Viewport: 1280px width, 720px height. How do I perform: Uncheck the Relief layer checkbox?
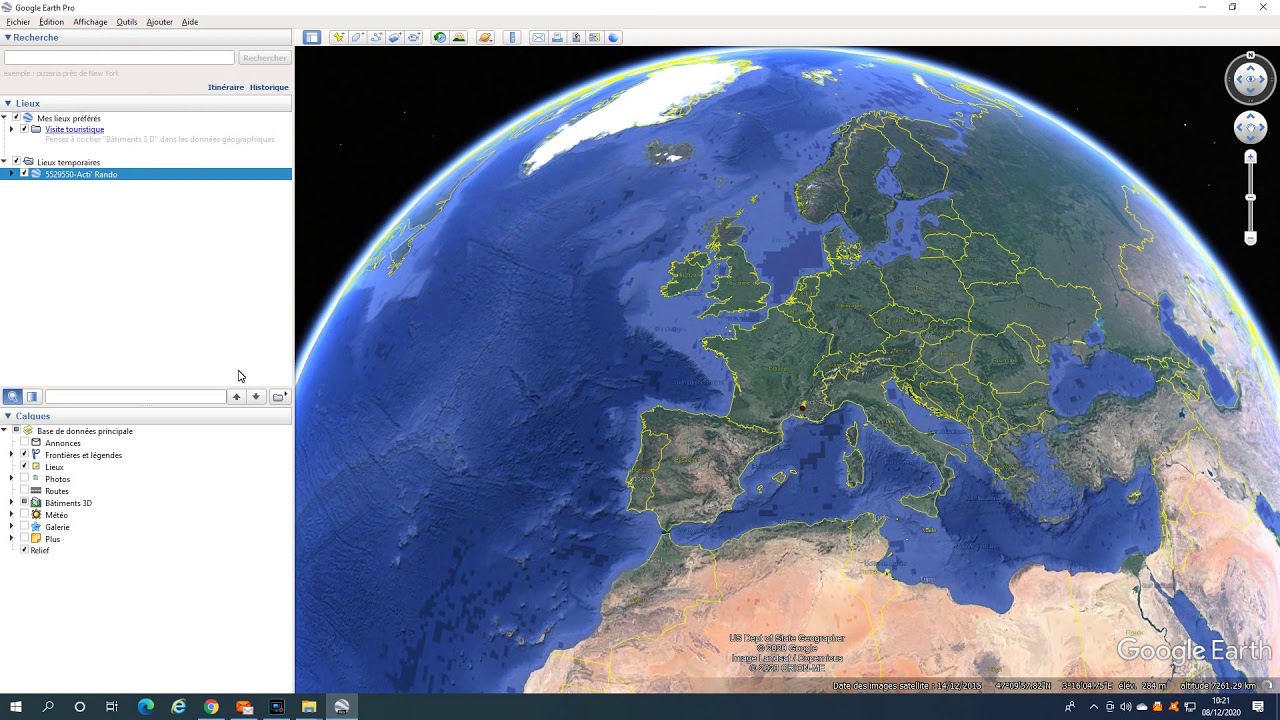tap(24, 550)
